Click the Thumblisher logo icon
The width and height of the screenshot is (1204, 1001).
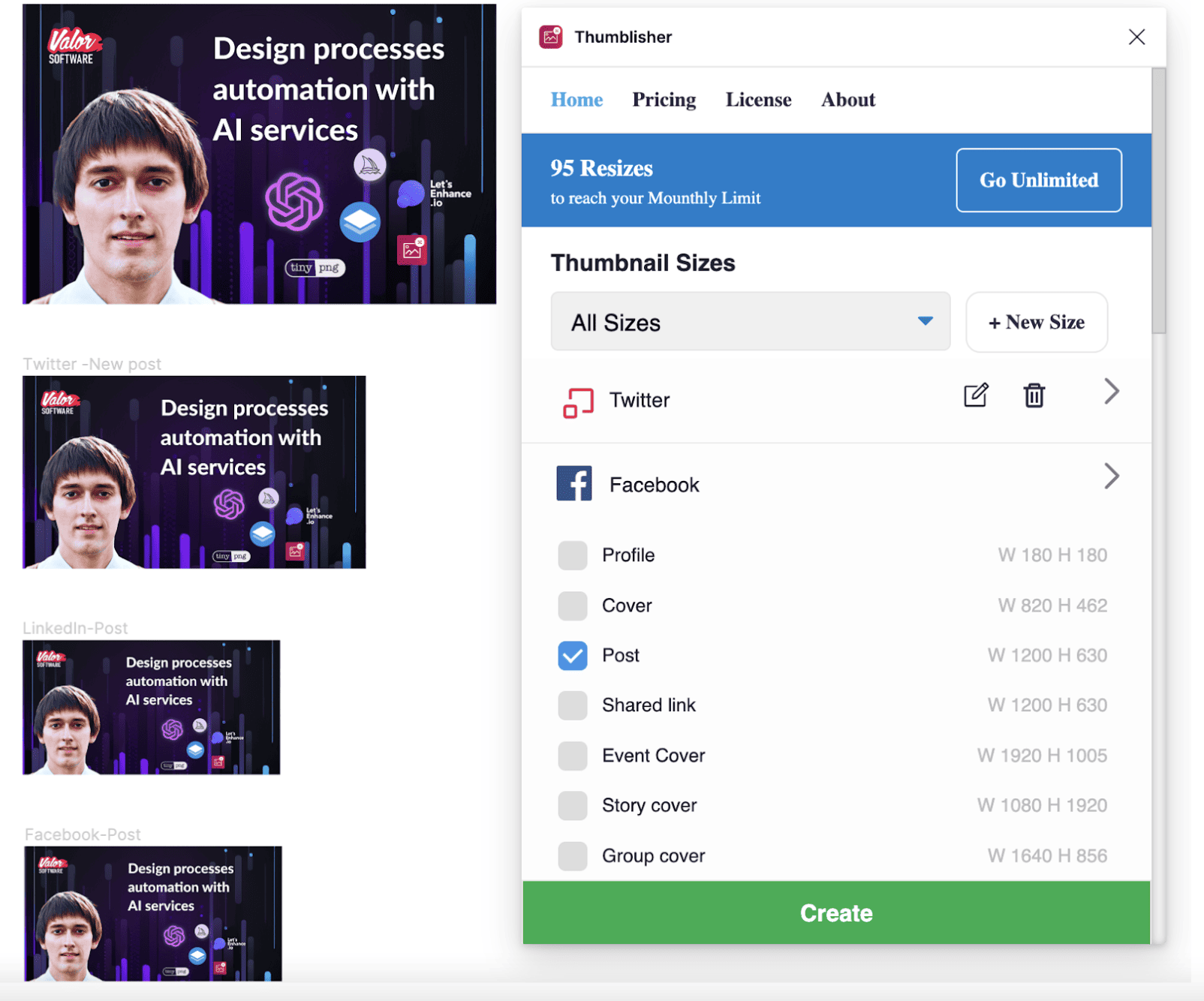[551, 37]
